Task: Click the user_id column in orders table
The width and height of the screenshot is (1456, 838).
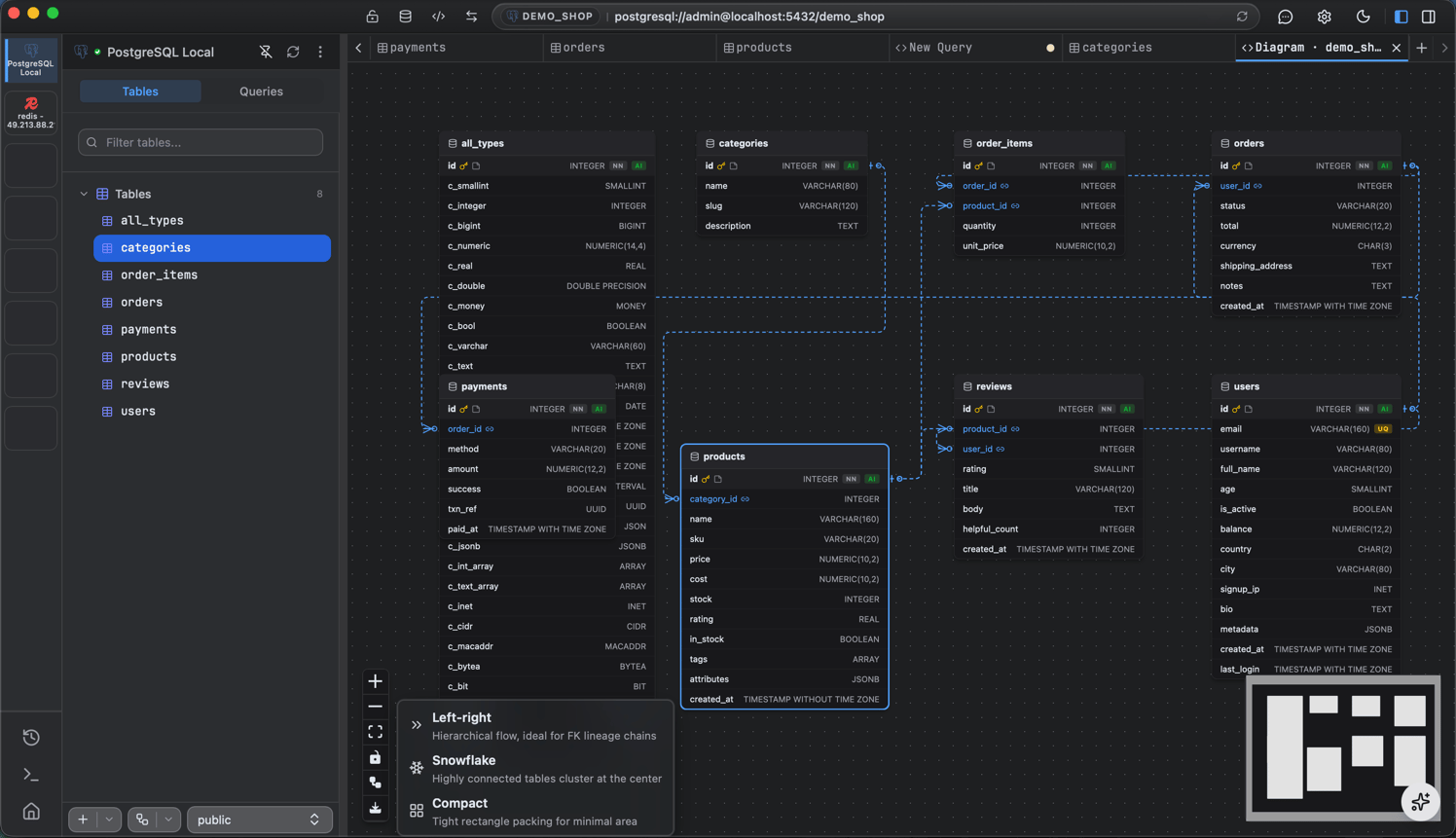Action: pos(1307,186)
